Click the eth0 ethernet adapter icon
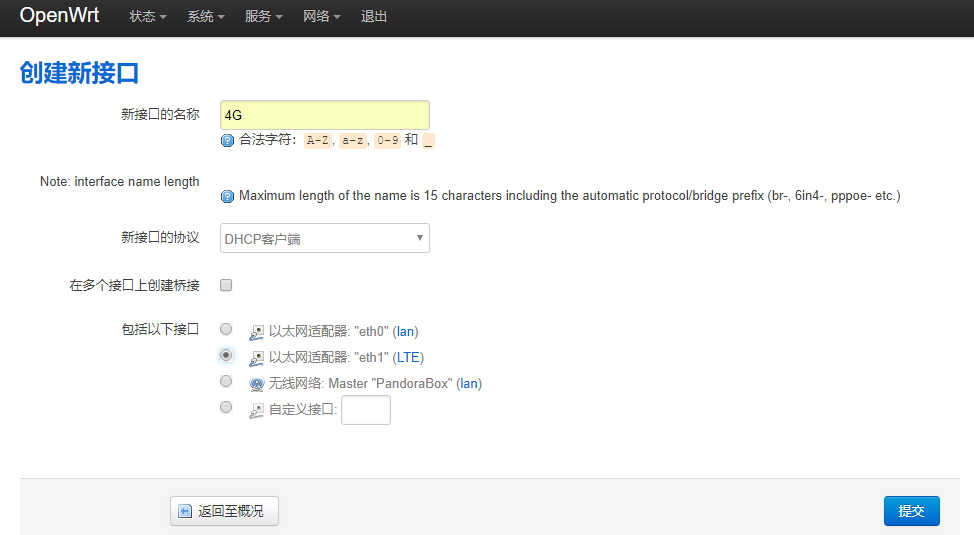 [256, 332]
